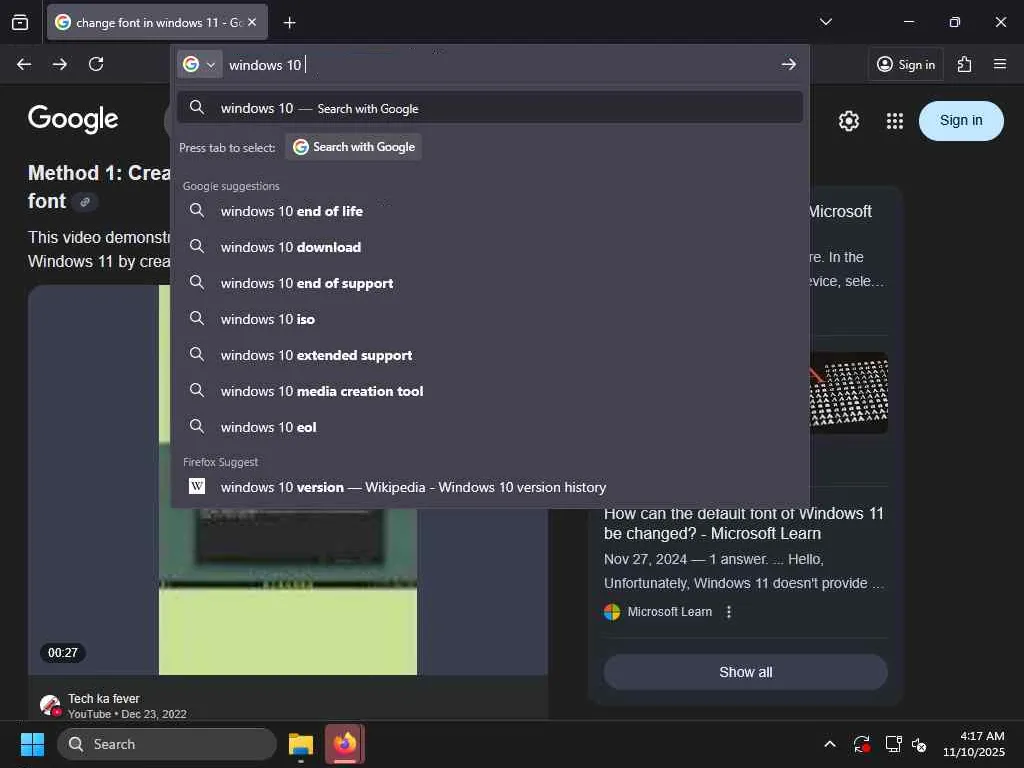The width and height of the screenshot is (1024, 768).
Task: Expand the list all tabs chevron
Action: pyautogui.click(x=825, y=22)
